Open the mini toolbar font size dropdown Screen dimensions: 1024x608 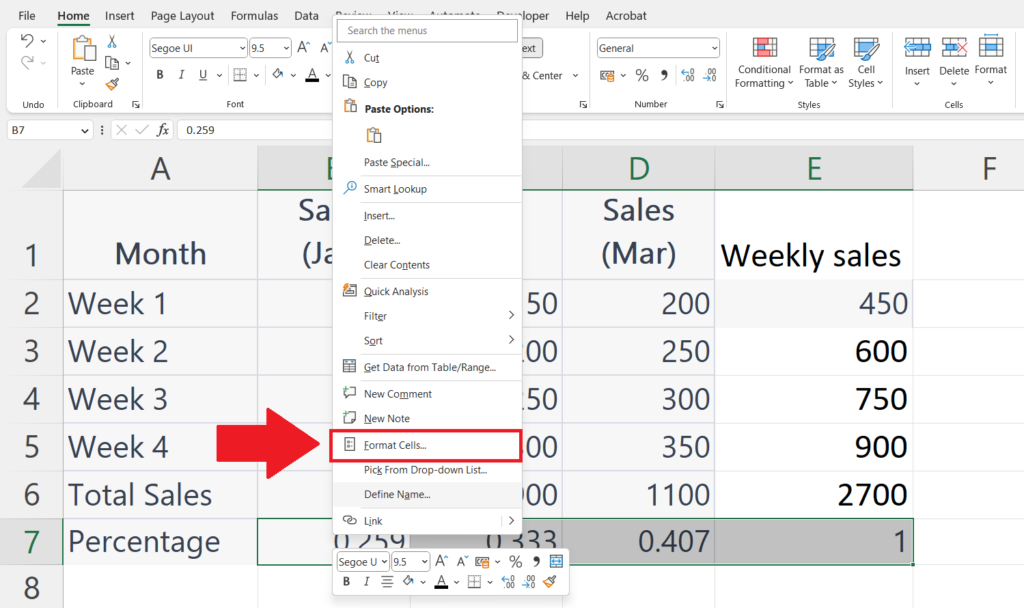coord(424,562)
